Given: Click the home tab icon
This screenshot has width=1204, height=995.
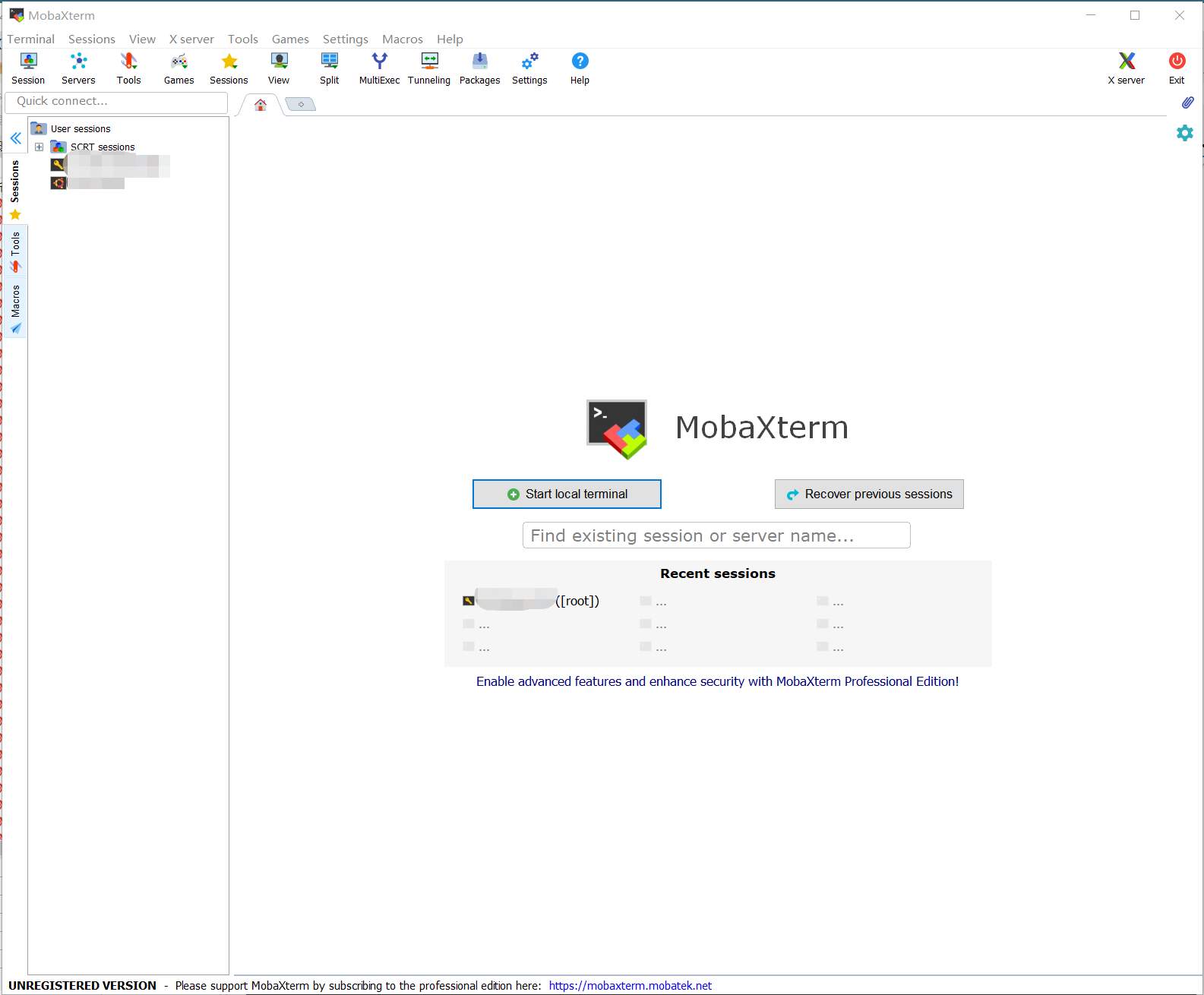Looking at the screenshot, I should (261, 105).
